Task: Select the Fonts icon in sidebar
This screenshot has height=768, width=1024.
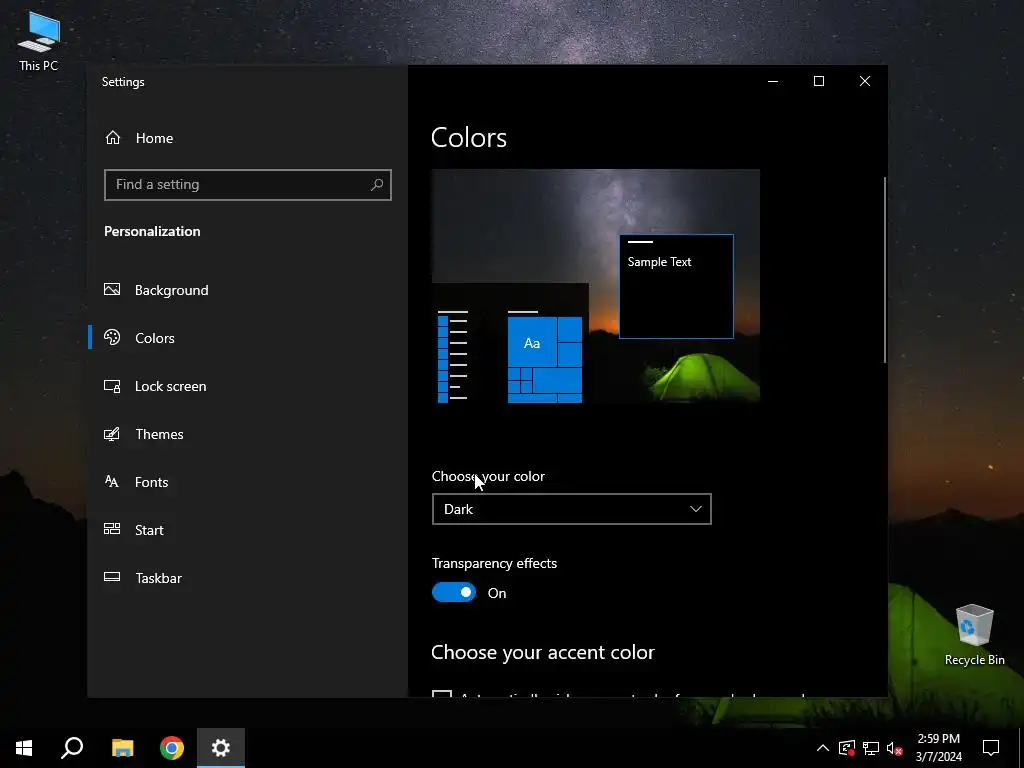Action: [x=112, y=481]
